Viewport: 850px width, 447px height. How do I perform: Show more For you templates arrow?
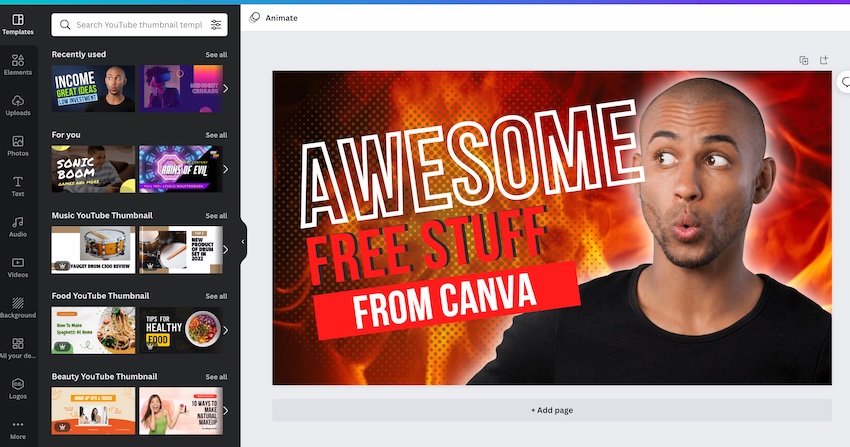click(226, 169)
